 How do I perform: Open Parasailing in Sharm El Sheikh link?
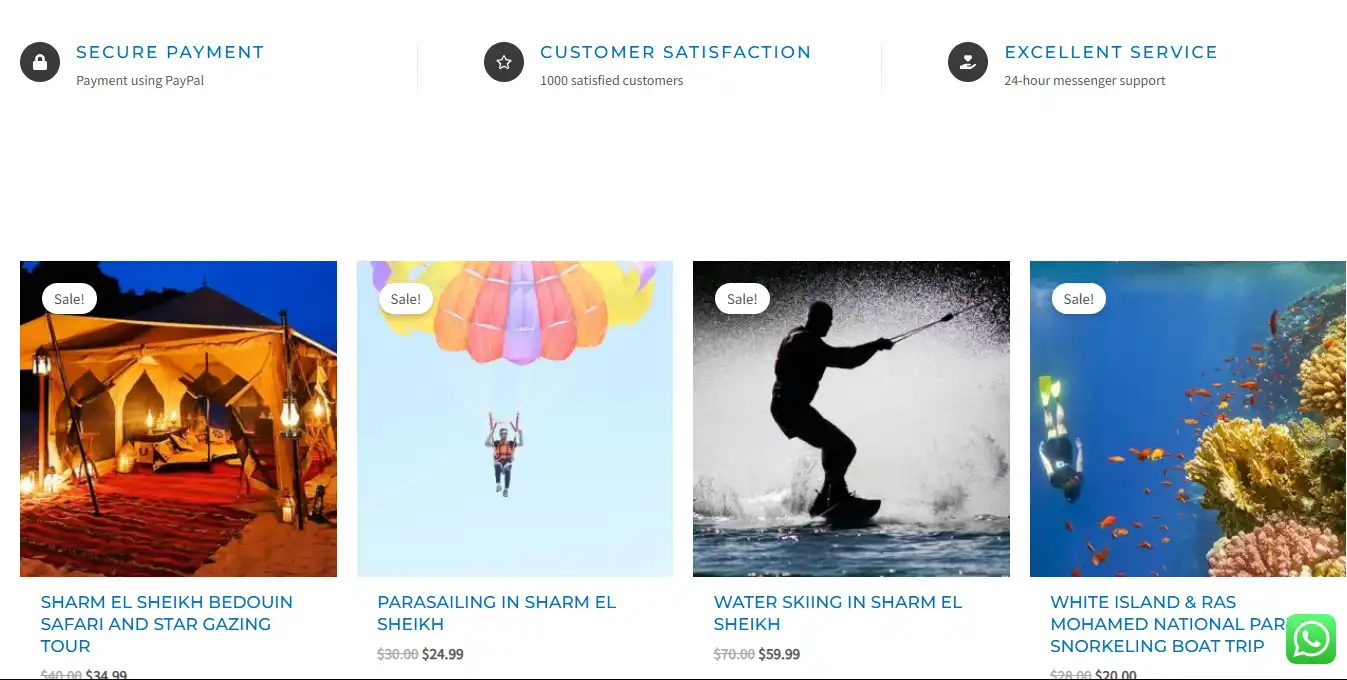pos(497,613)
